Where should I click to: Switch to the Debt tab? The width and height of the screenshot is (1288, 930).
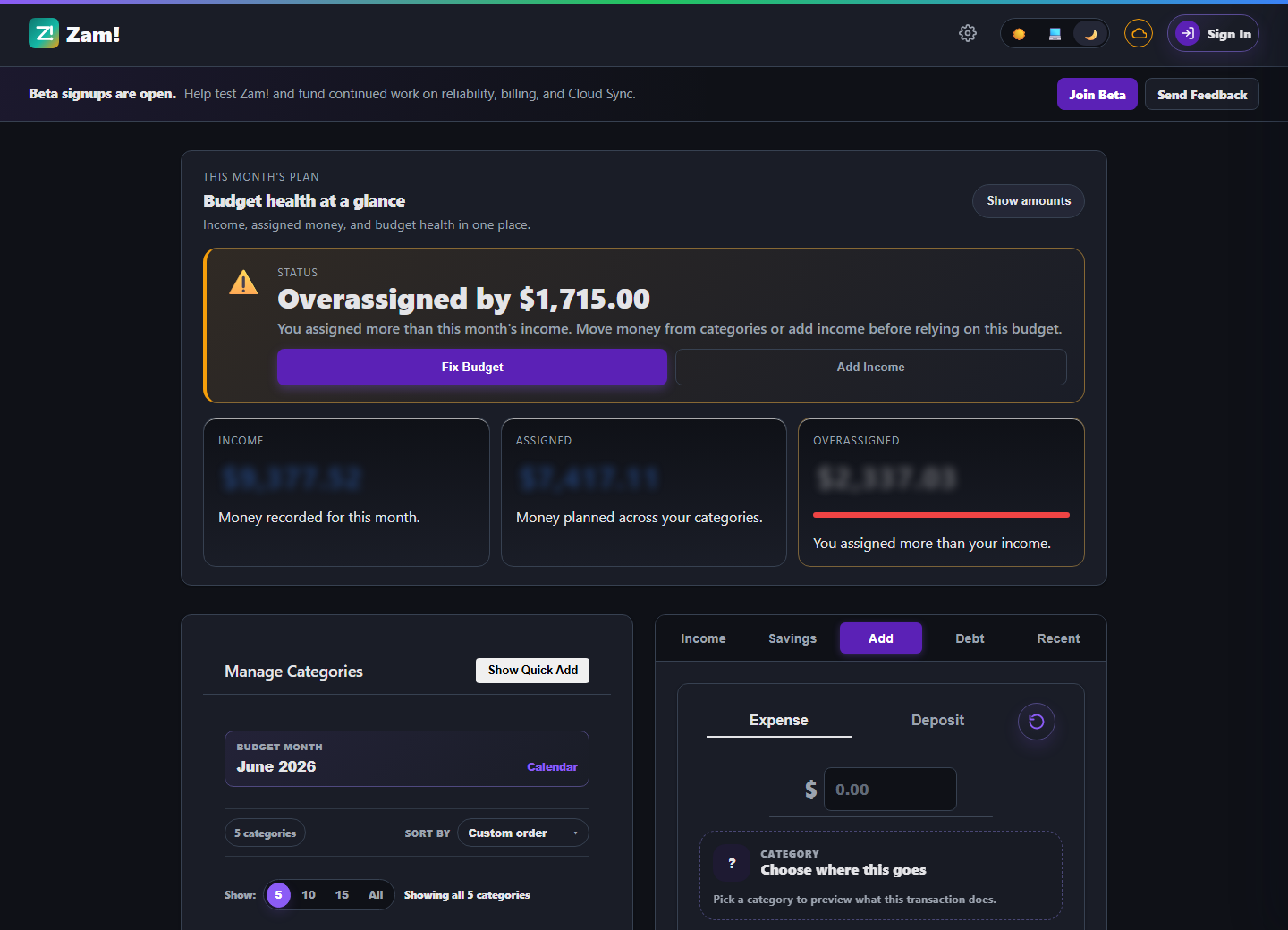[970, 638]
